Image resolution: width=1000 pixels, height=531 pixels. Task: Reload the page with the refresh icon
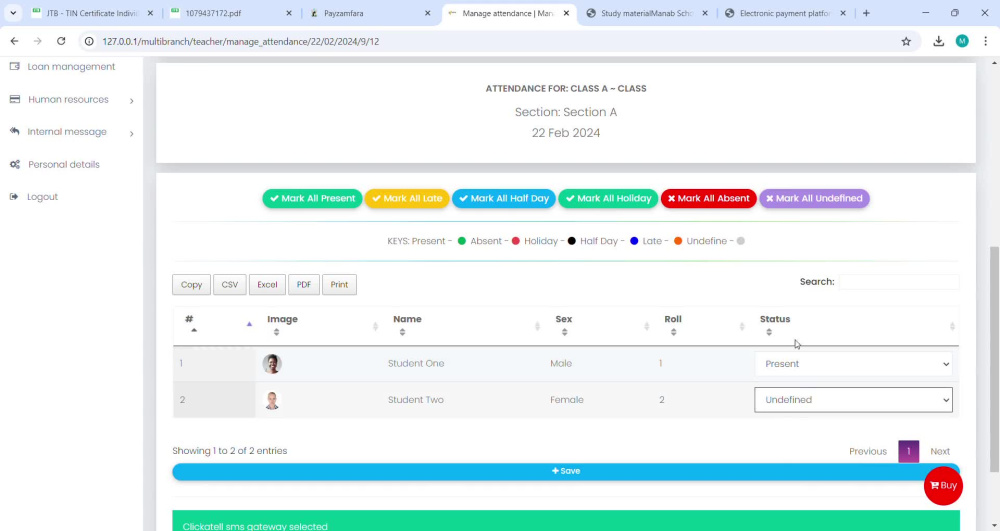pos(61,41)
